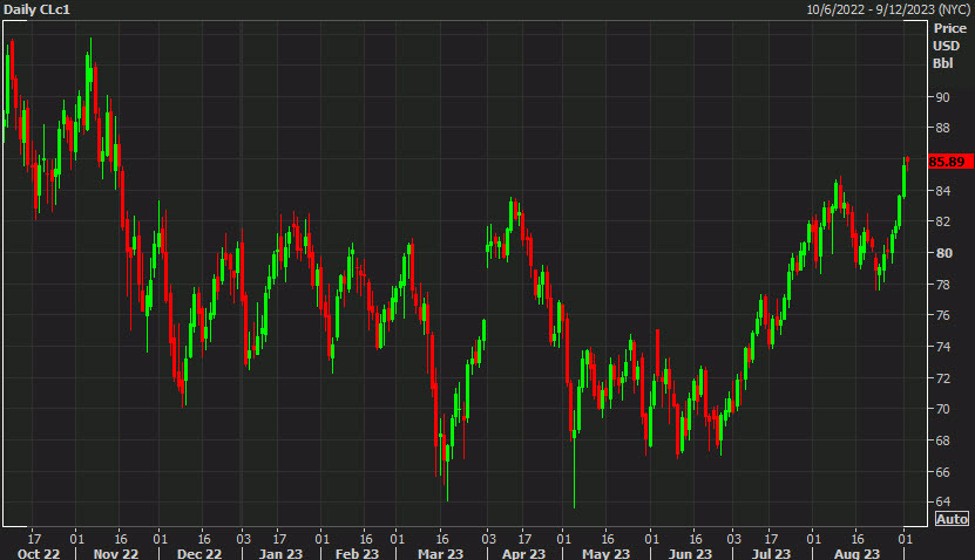Click the 72 price axis label
This screenshot has width=975, height=560.
coord(941,377)
